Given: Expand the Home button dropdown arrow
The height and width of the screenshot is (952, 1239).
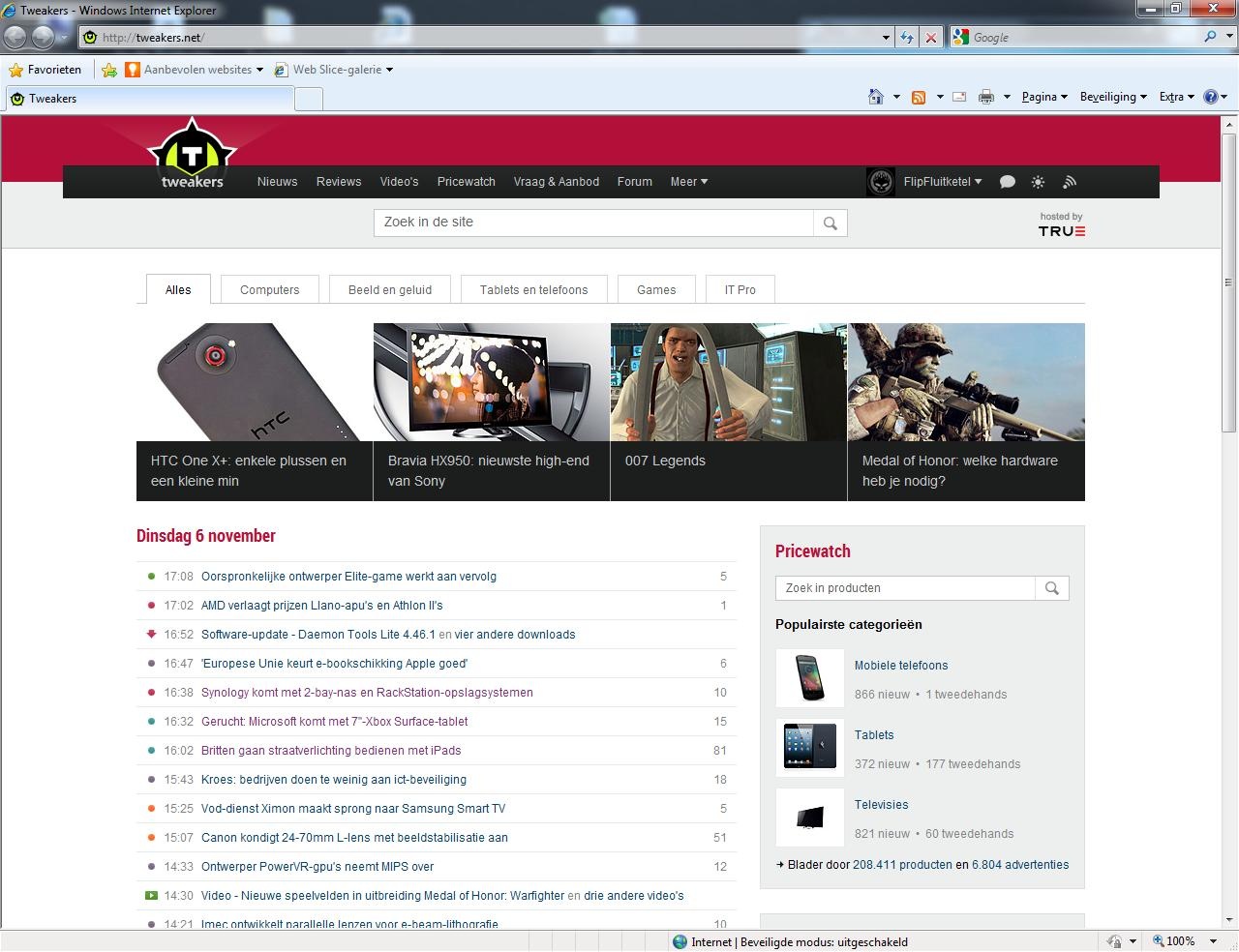Looking at the screenshot, I should [x=896, y=97].
